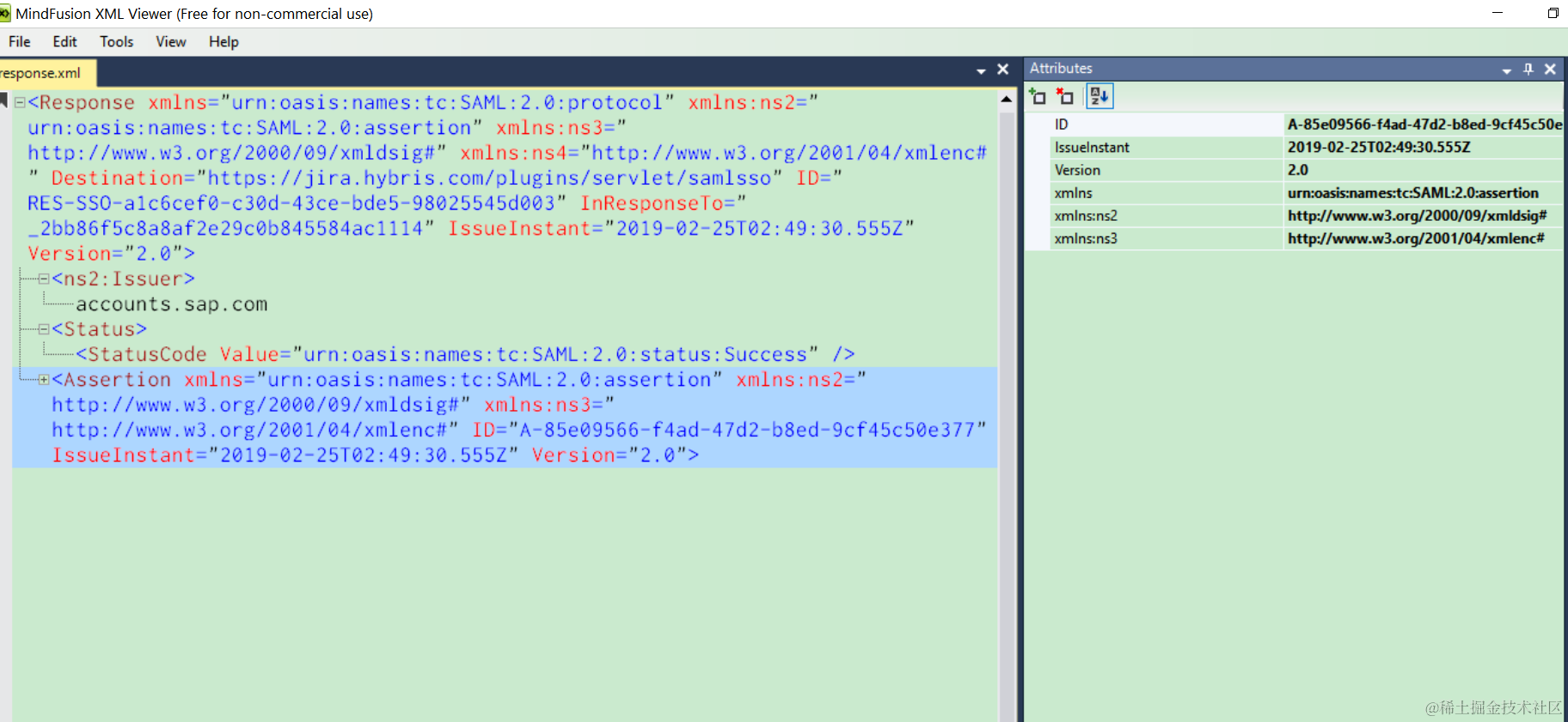1568x722 pixels.
Task: Collapse the Response root node
Action: coord(20,102)
